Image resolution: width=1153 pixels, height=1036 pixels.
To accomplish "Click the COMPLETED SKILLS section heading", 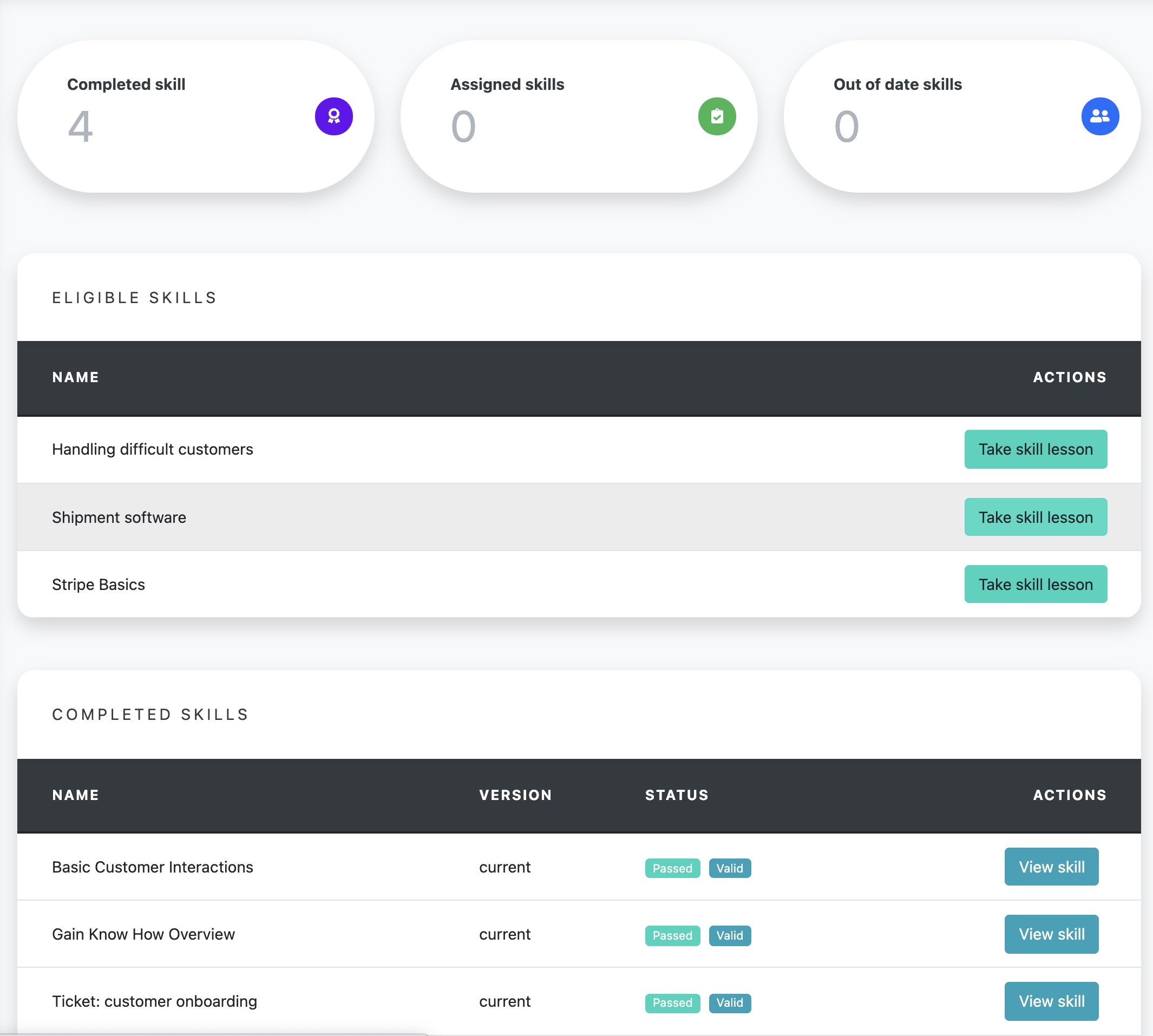I will pos(150,714).
